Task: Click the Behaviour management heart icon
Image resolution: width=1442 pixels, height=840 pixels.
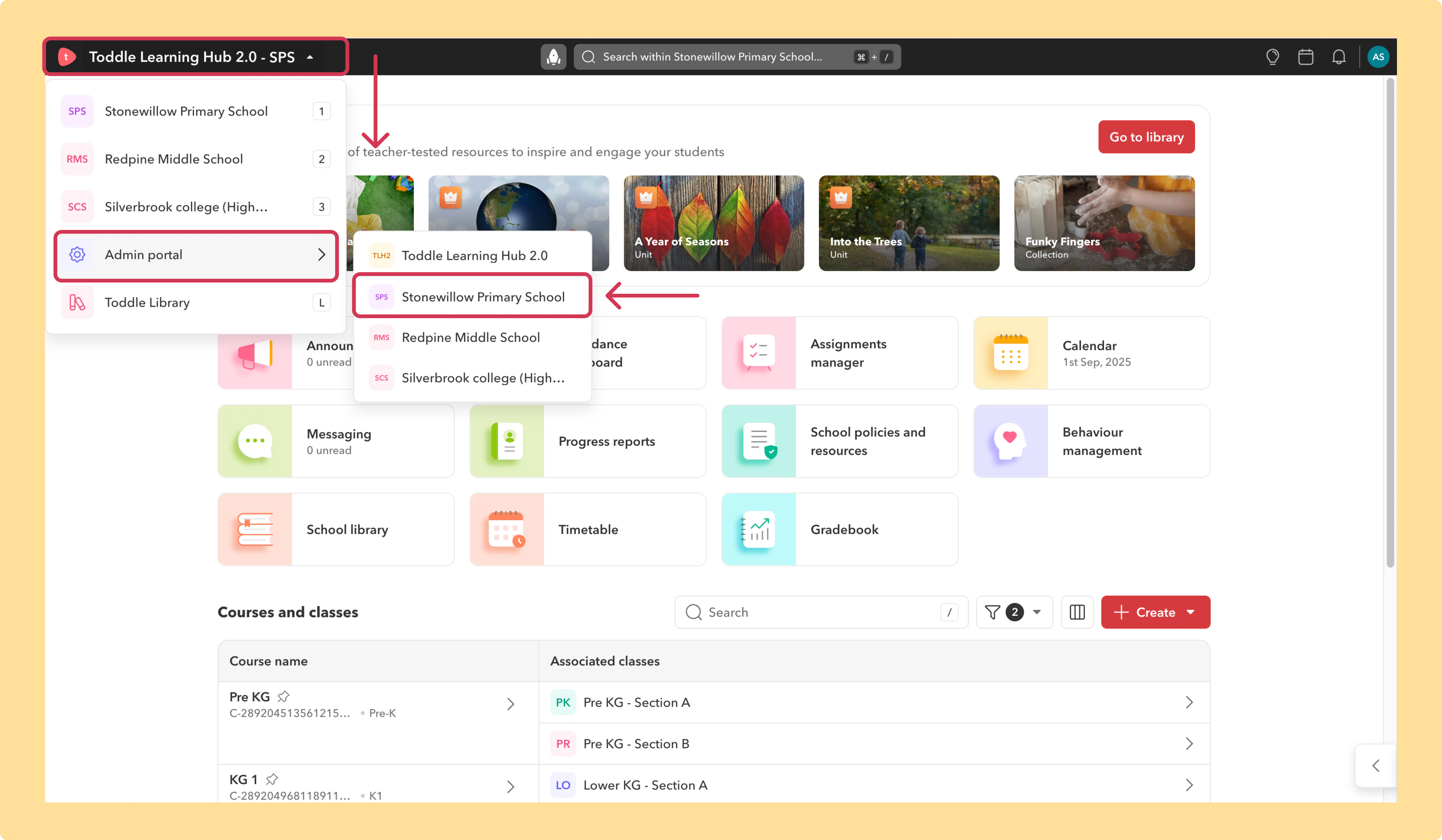Action: pyautogui.click(x=1010, y=441)
